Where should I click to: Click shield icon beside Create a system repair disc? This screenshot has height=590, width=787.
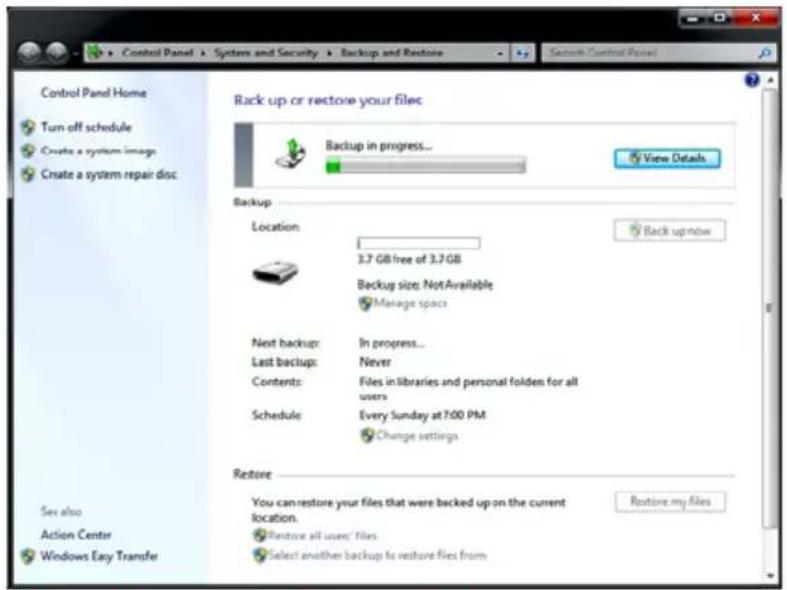(x=28, y=174)
